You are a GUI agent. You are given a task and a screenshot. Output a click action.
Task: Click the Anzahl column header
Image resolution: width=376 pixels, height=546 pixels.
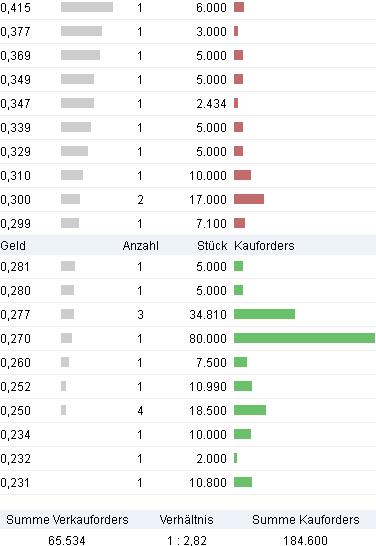click(140, 246)
